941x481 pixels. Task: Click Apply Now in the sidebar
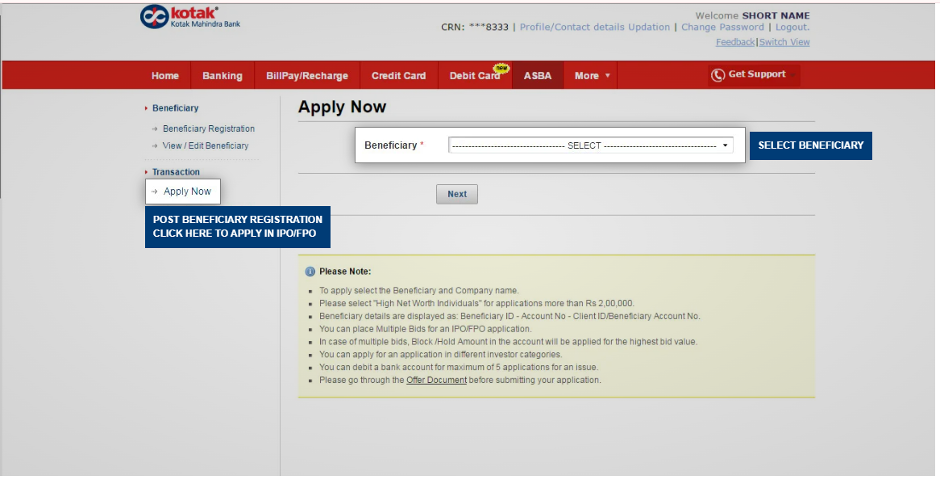tap(187, 191)
